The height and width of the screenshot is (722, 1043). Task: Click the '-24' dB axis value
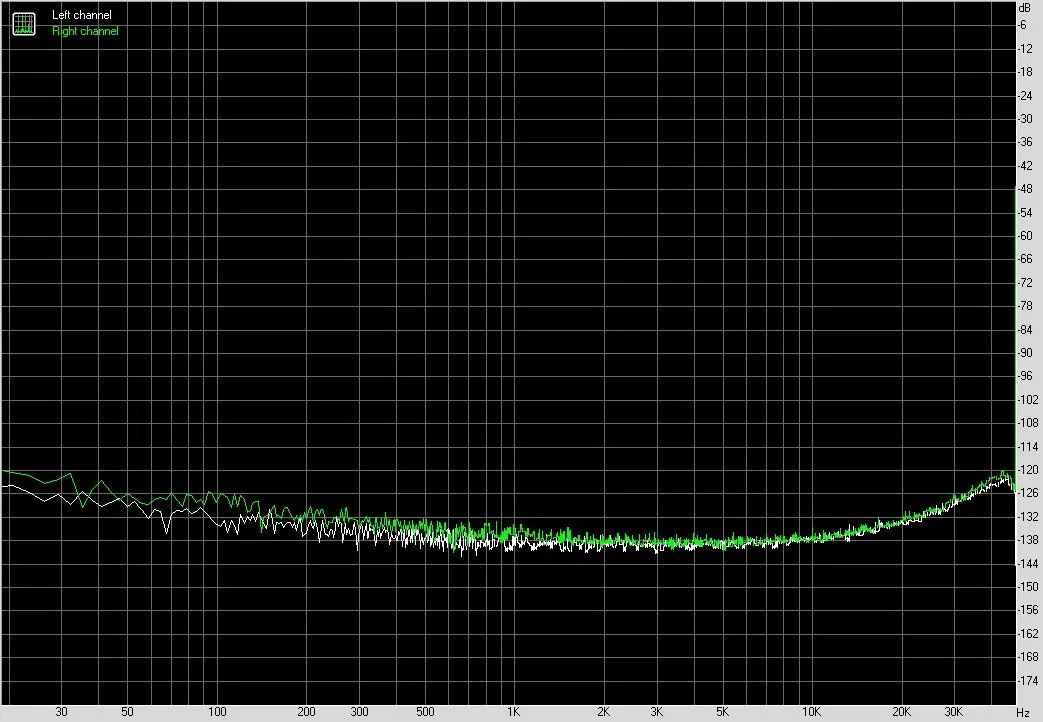click(1025, 95)
